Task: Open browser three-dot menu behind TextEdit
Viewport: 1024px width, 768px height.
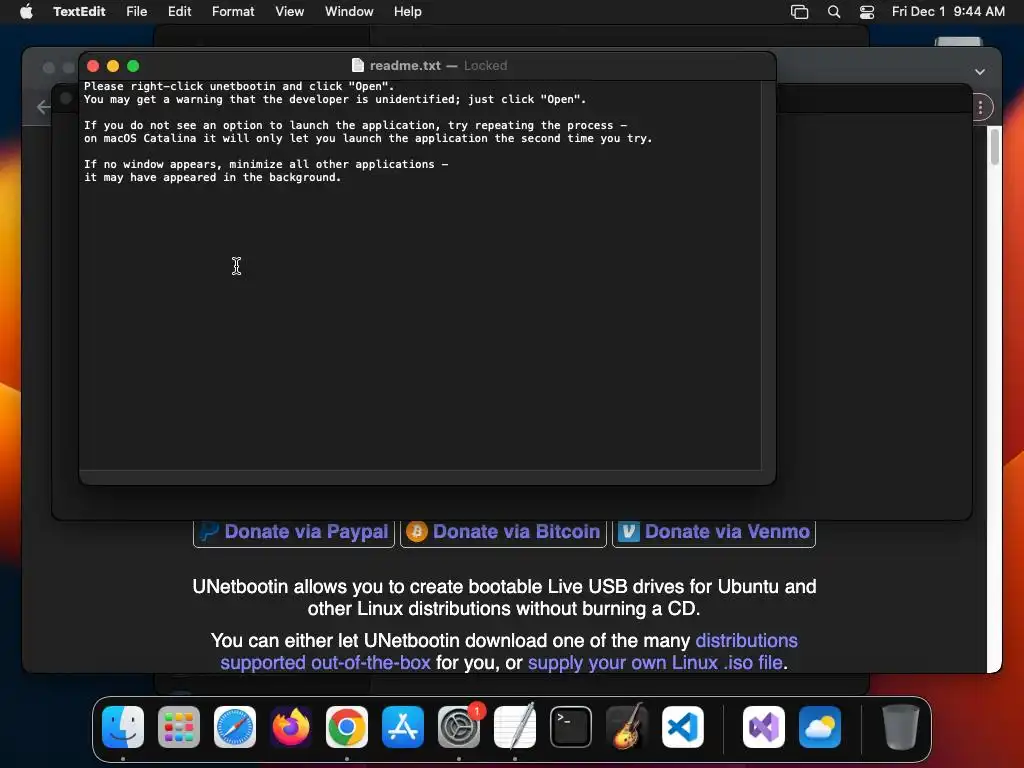Action: (x=980, y=107)
